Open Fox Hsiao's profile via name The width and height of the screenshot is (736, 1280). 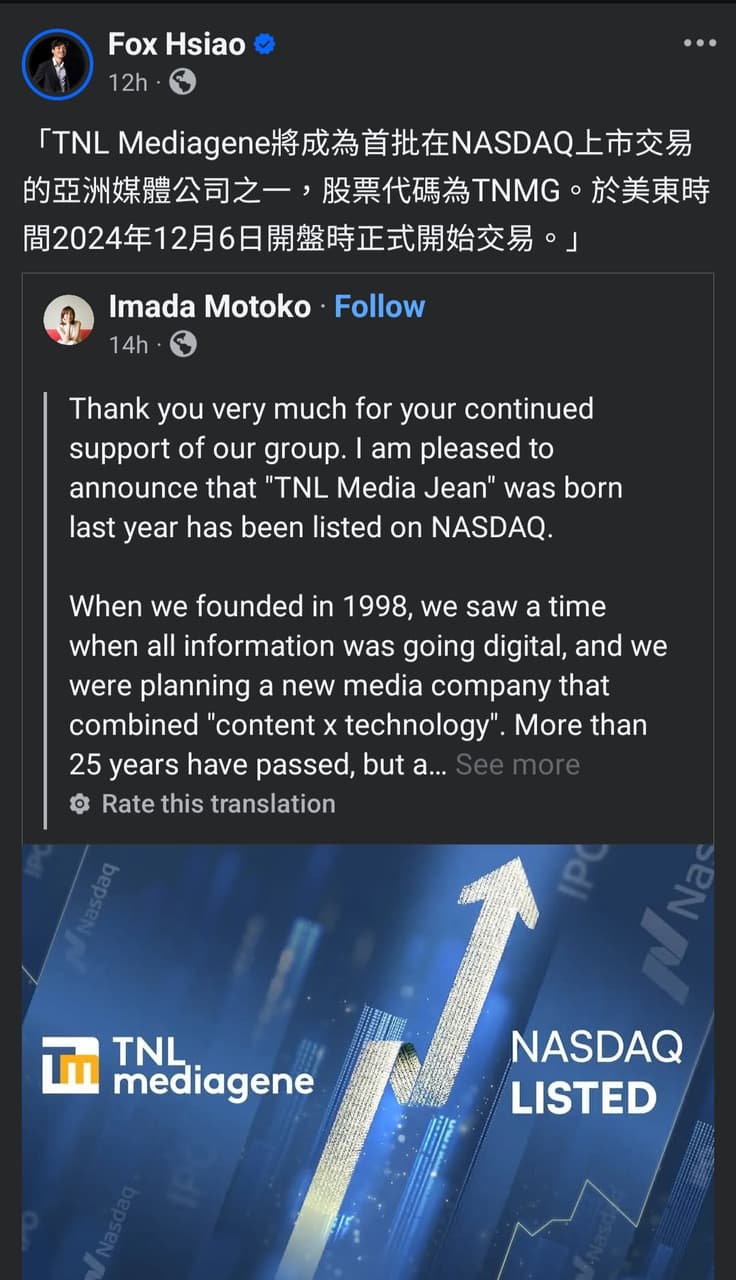177,44
